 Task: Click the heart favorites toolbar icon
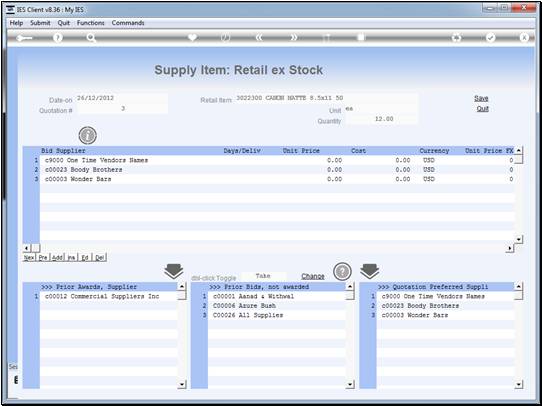193,37
